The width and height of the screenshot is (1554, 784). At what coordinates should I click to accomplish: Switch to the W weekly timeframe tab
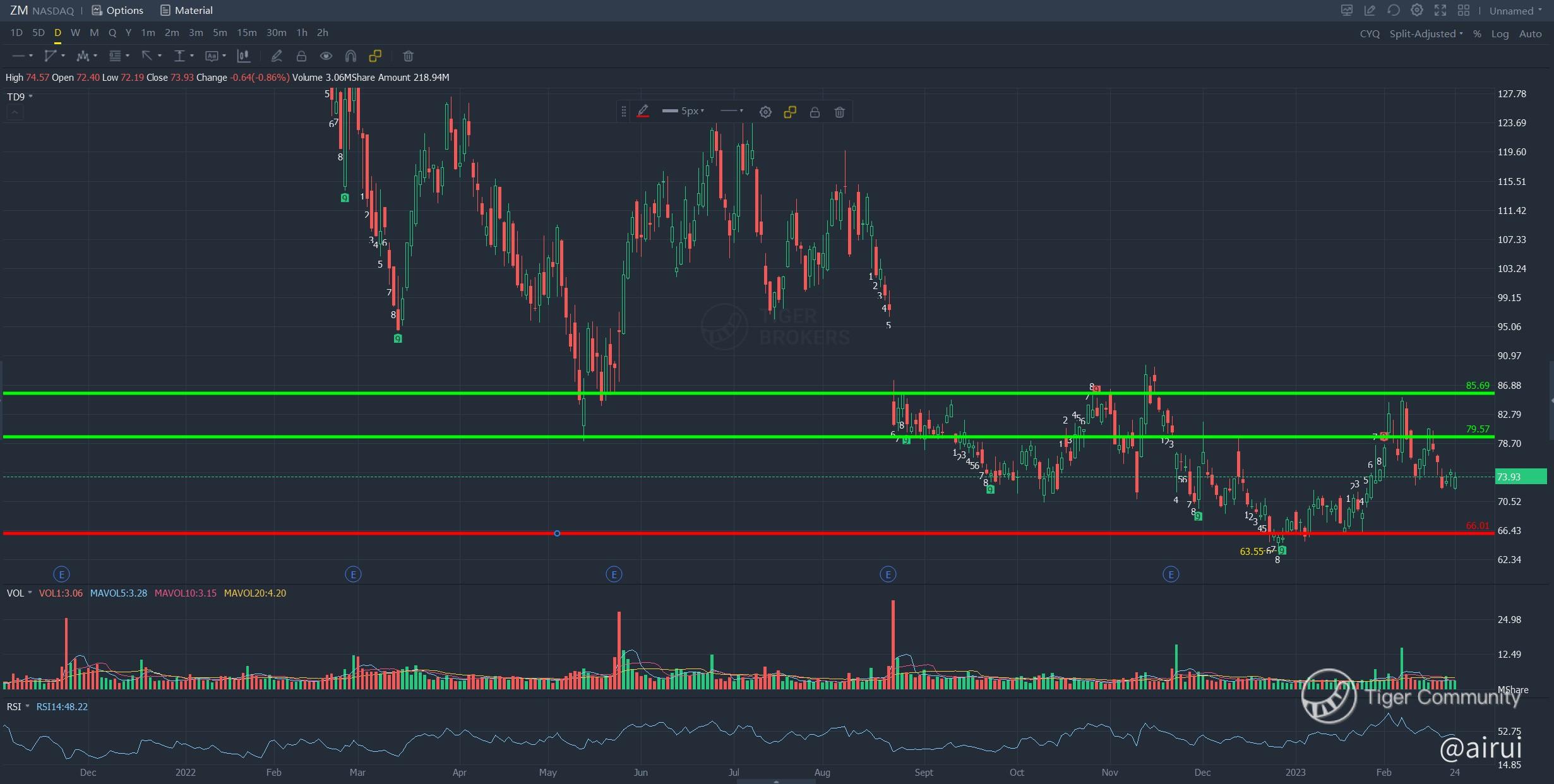click(75, 32)
